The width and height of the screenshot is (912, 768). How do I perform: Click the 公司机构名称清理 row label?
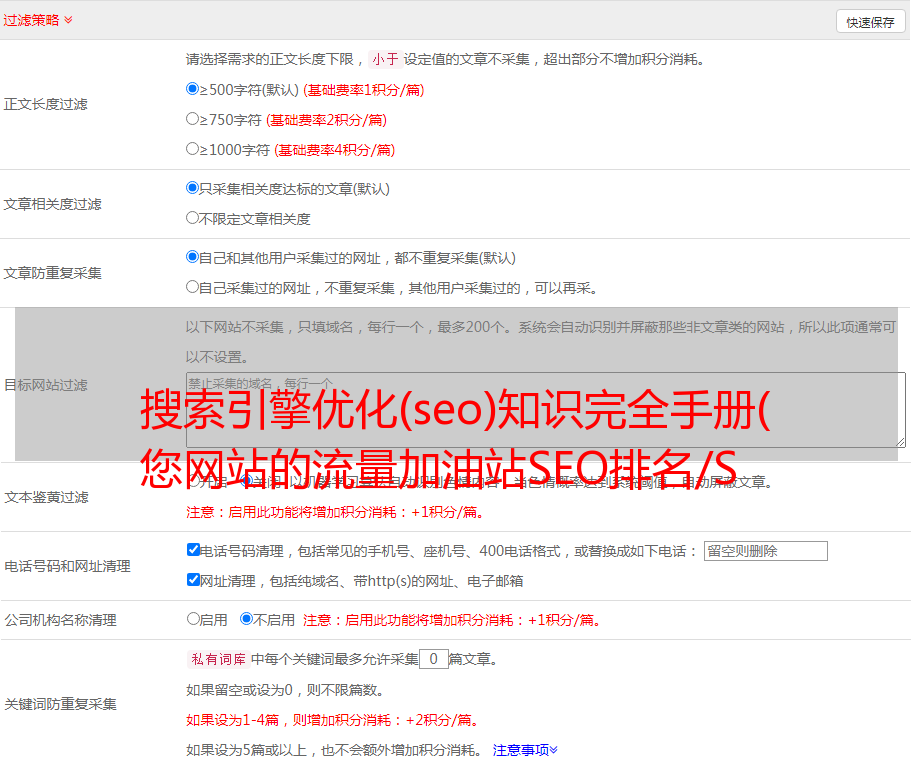tap(60, 620)
